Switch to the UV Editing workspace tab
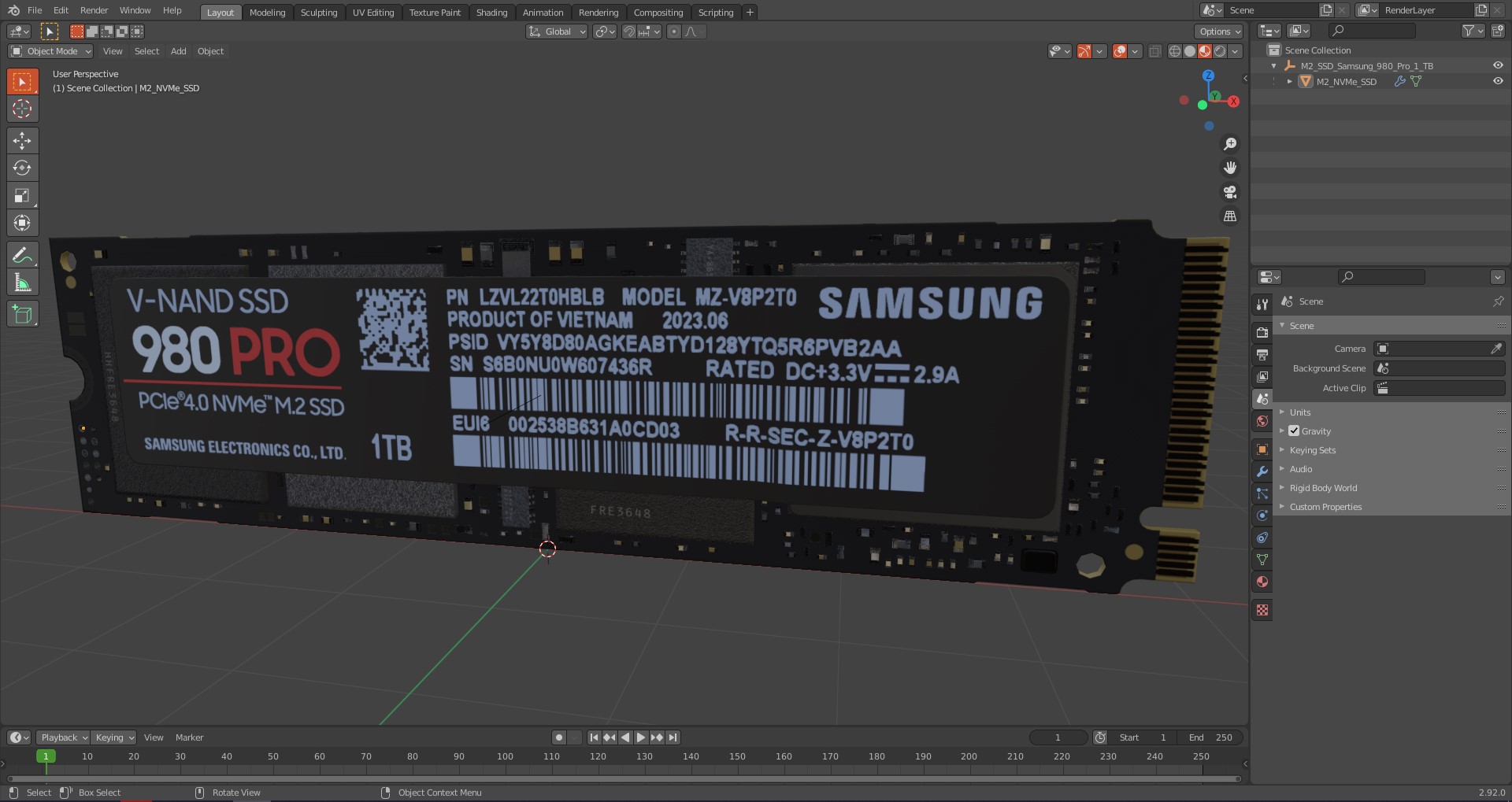Image resolution: width=1512 pixels, height=802 pixels. pyautogui.click(x=373, y=13)
